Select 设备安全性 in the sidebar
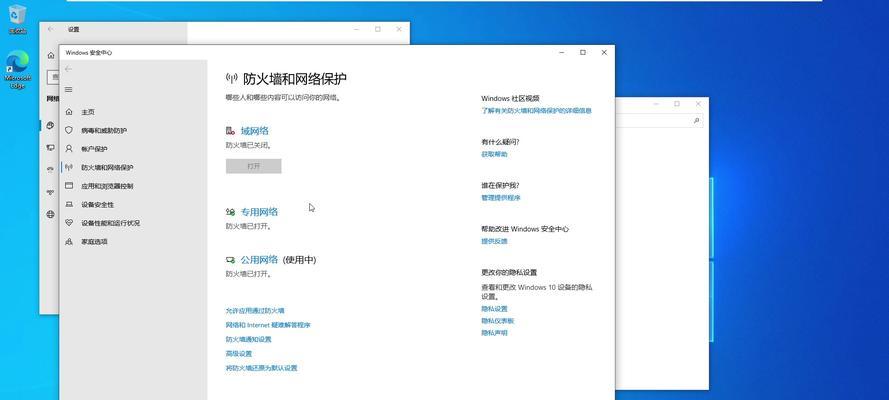Image resolution: width=889 pixels, height=400 pixels. (98, 205)
